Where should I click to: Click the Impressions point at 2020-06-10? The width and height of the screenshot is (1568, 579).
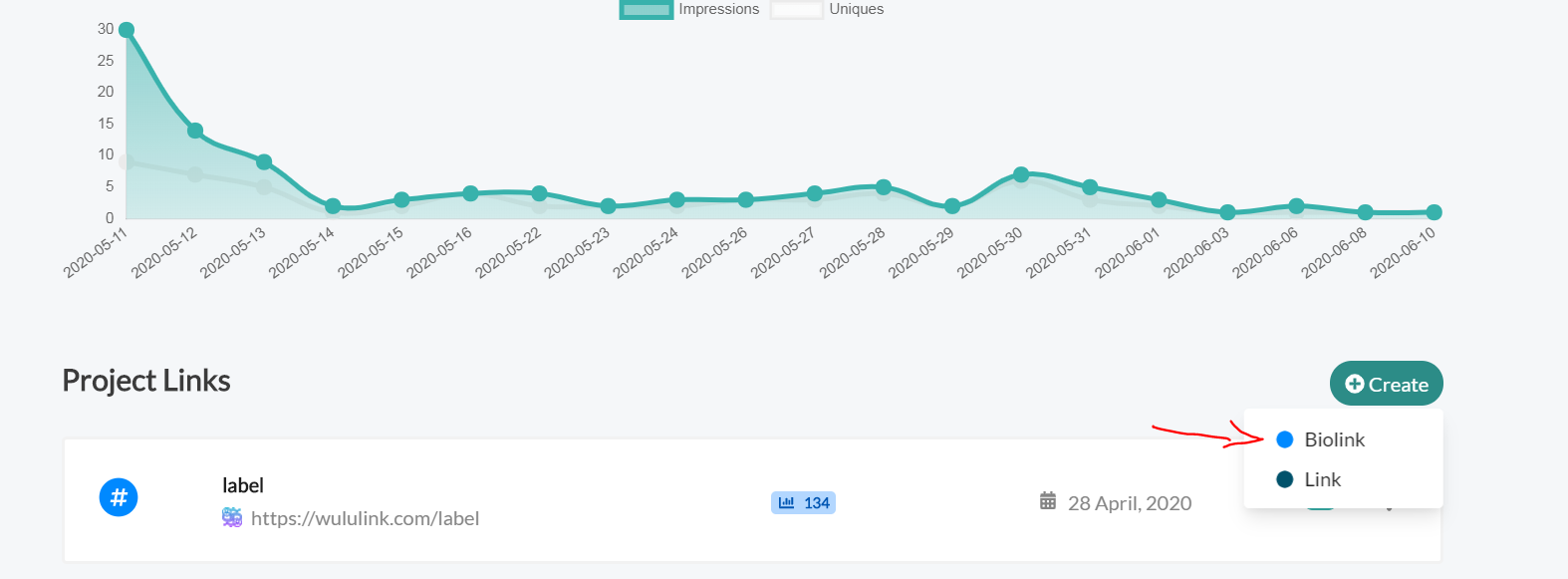click(1435, 212)
